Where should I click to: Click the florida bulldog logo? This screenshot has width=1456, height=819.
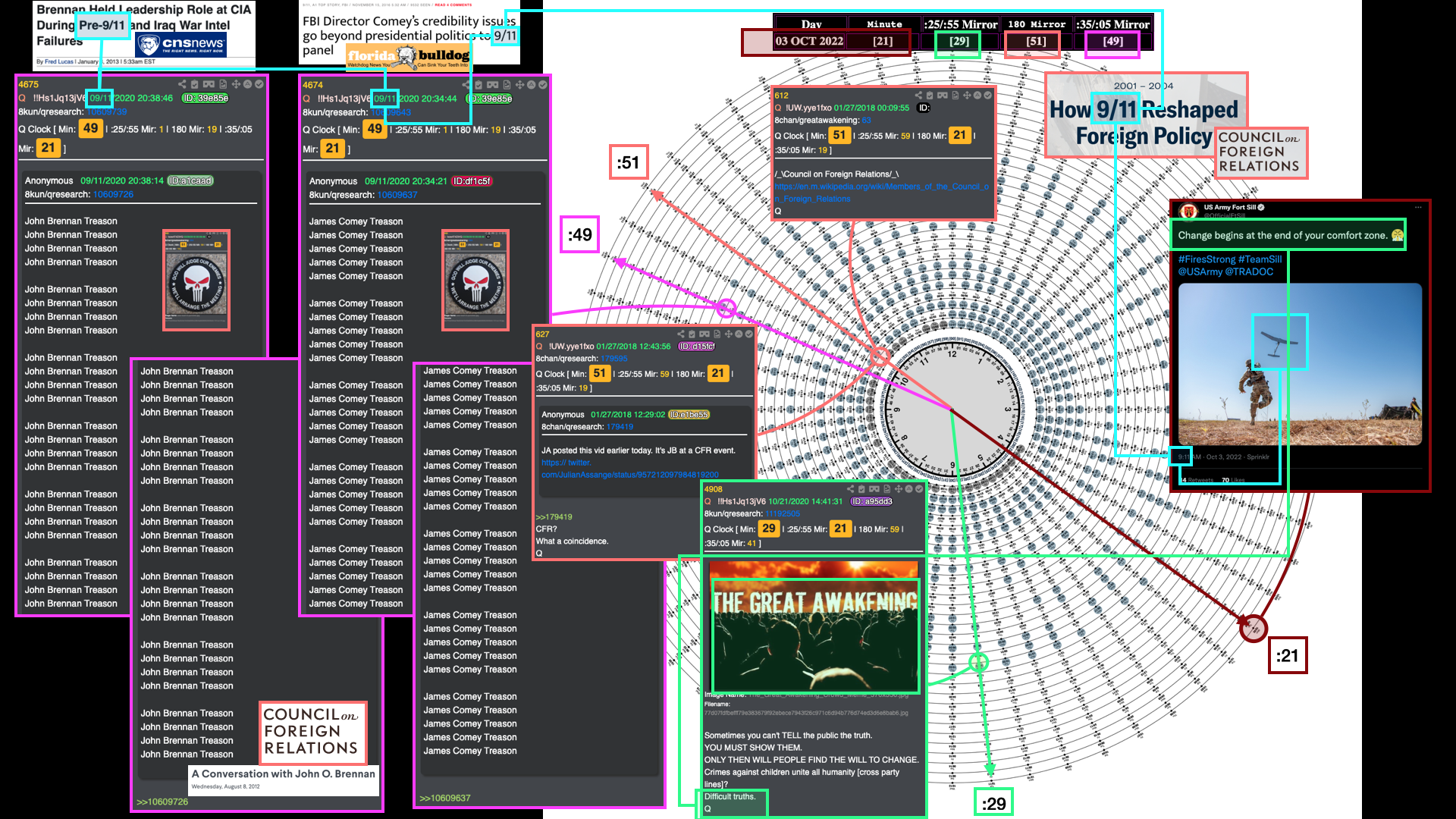[x=408, y=56]
